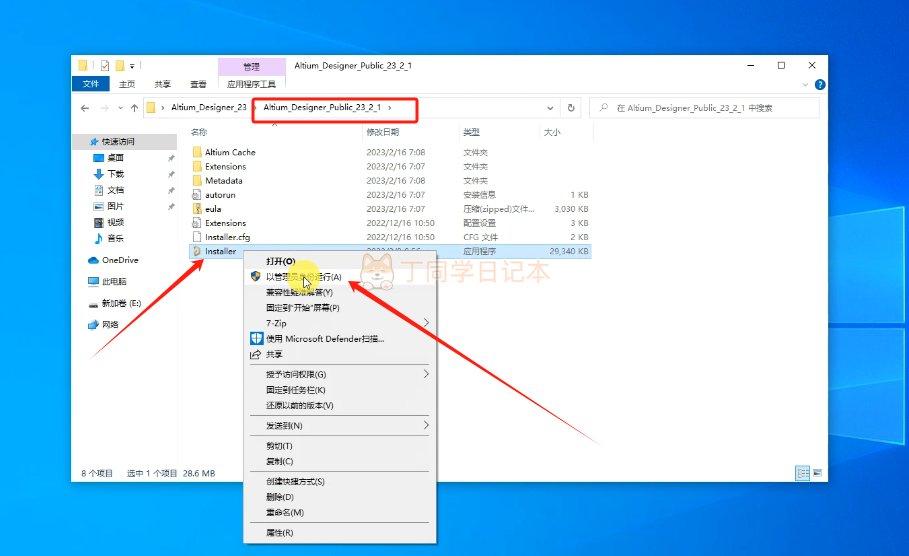
Task: Sort by the 名称 column header
Action: [199, 132]
